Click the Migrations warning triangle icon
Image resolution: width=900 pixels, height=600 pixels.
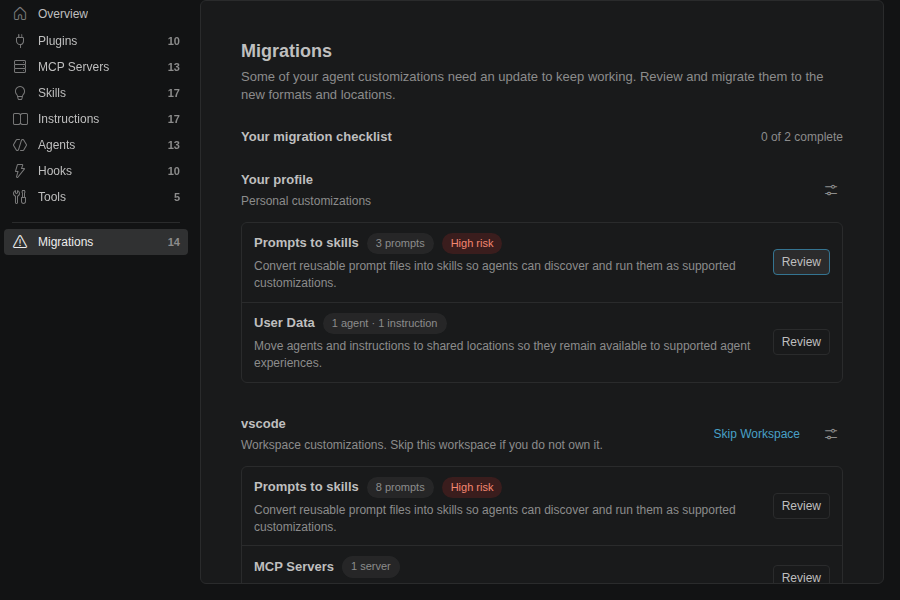tap(20, 242)
